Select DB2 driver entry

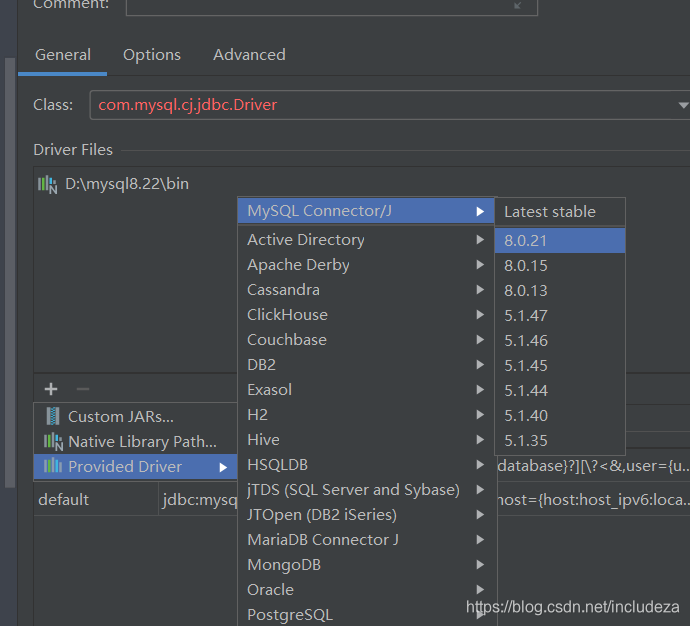[x=367, y=365]
